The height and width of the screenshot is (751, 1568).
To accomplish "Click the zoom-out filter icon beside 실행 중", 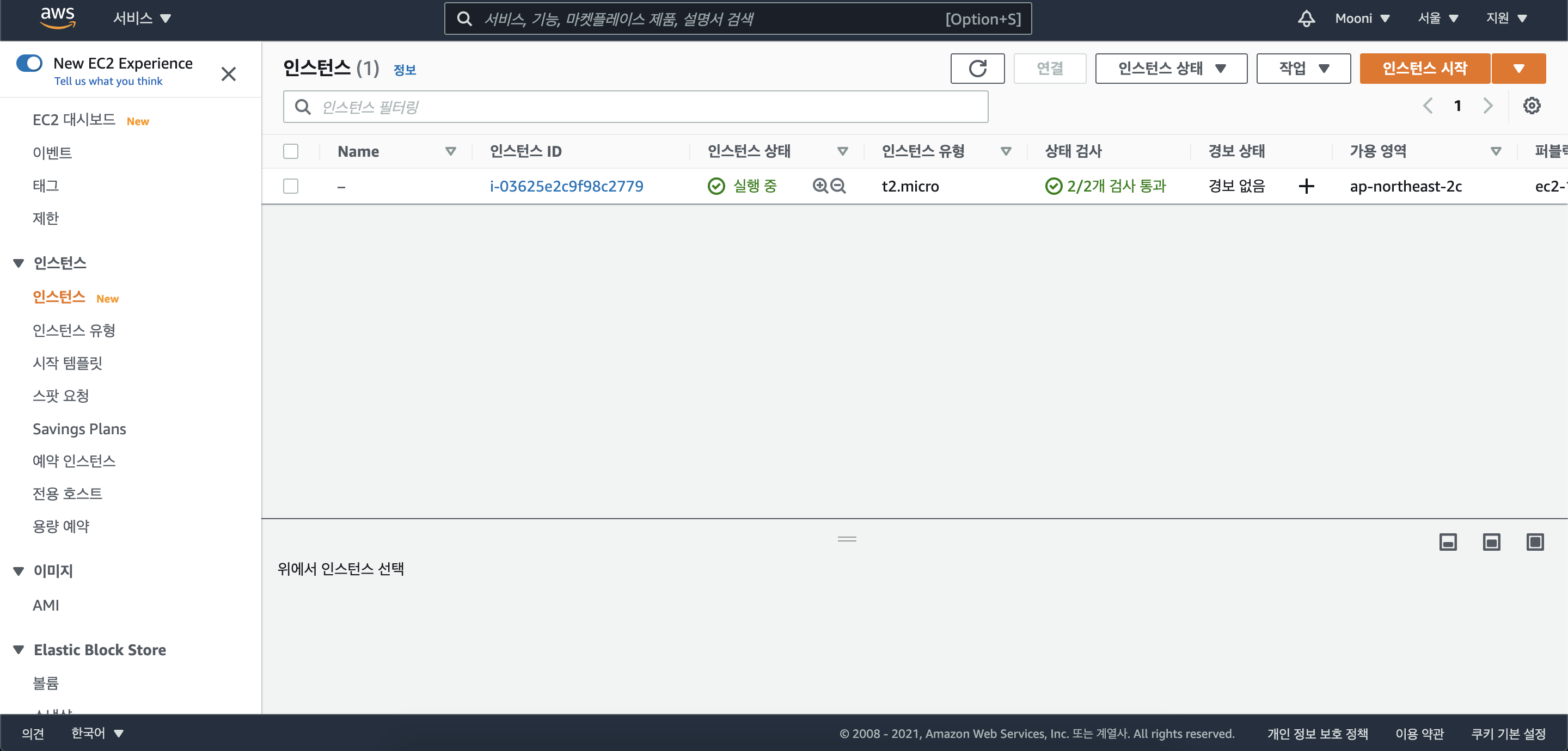I will pos(838,186).
